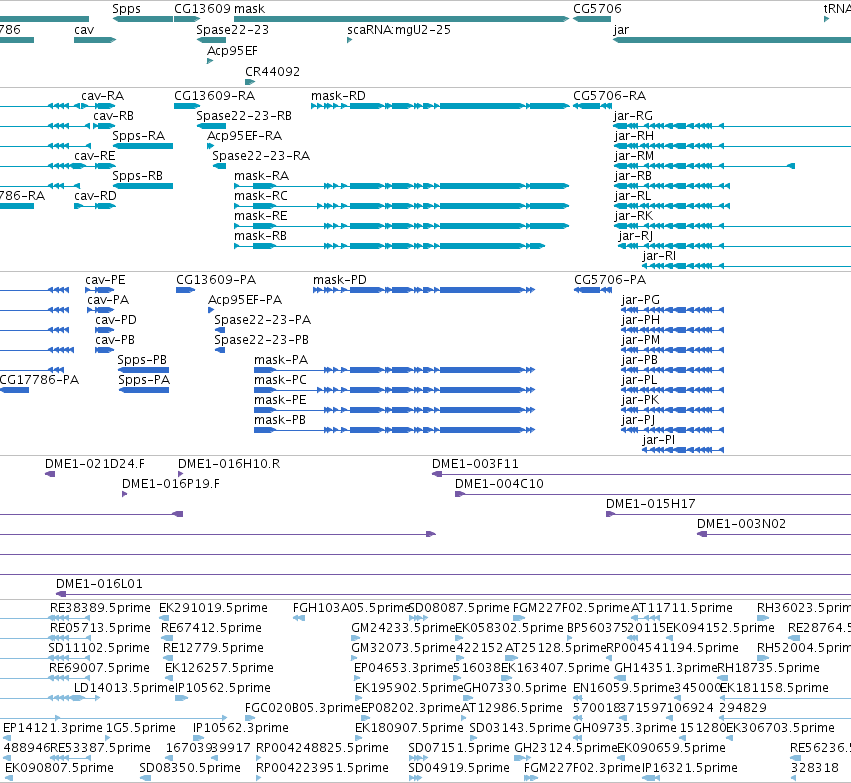851x783 pixels.
Task: Select the CG17786-PA protein feature
Action: (14, 390)
